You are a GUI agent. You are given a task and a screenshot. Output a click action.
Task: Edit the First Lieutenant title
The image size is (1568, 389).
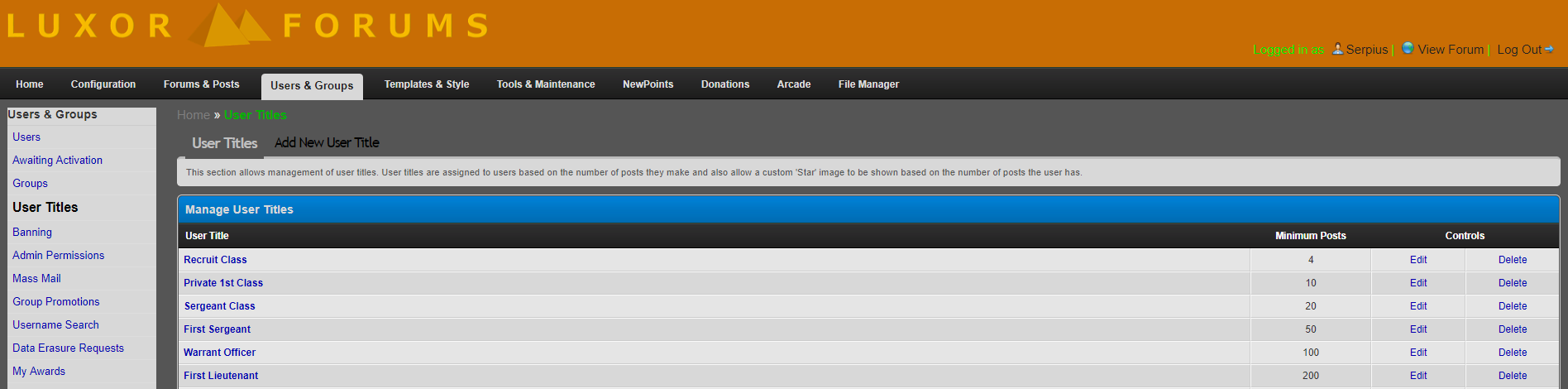pos(1418,376)
